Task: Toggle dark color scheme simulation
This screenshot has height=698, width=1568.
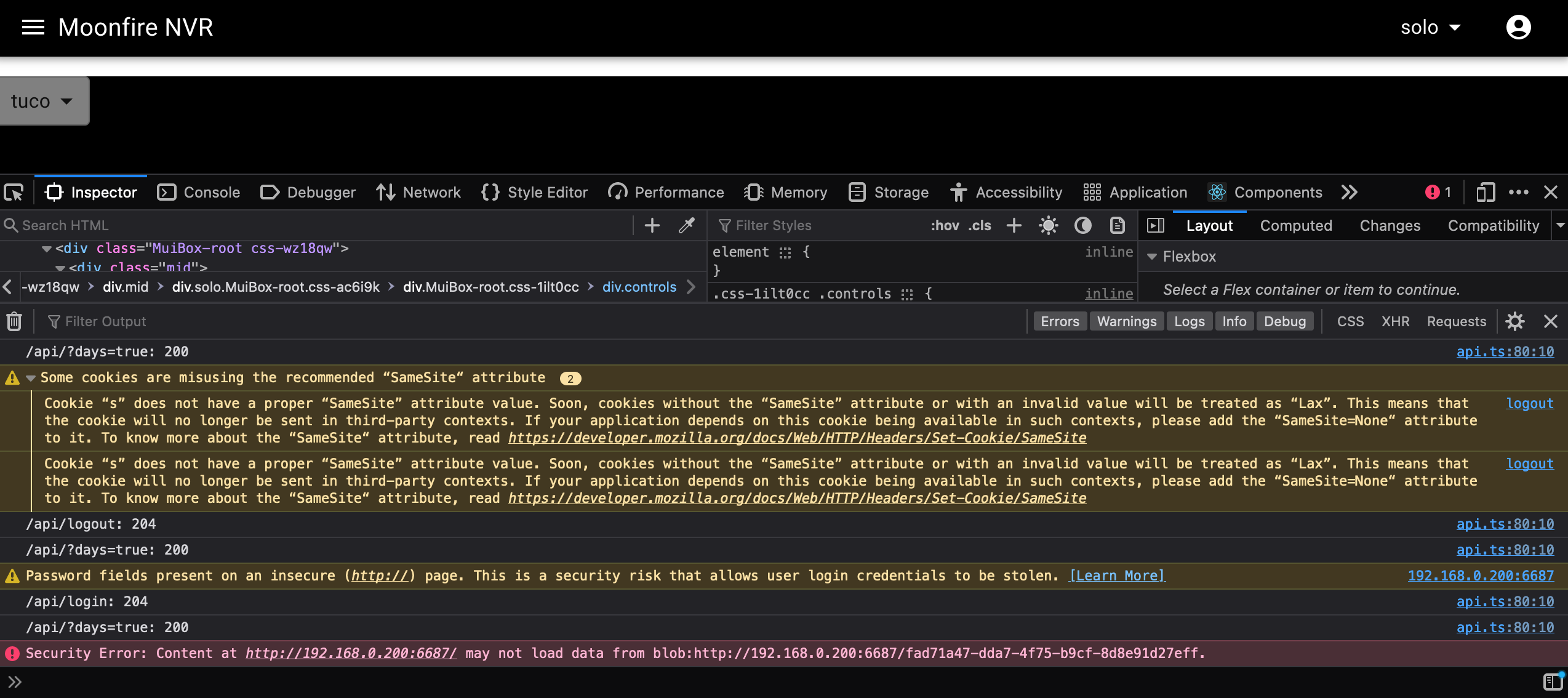Action: pyautogui.click(x=1083, y=225)
